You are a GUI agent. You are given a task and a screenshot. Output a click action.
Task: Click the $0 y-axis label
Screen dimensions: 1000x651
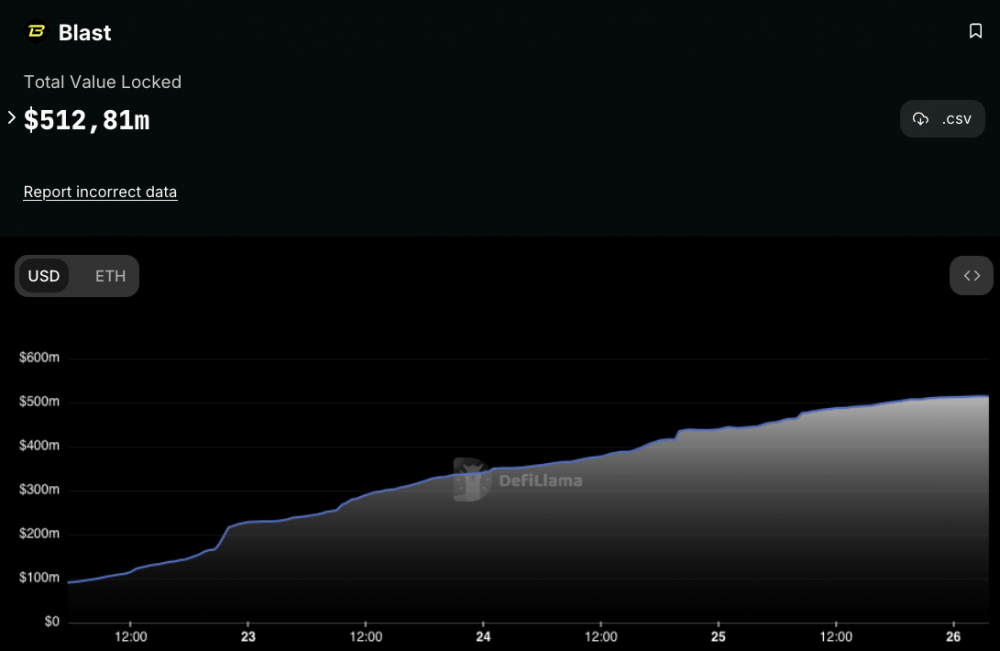52,622
